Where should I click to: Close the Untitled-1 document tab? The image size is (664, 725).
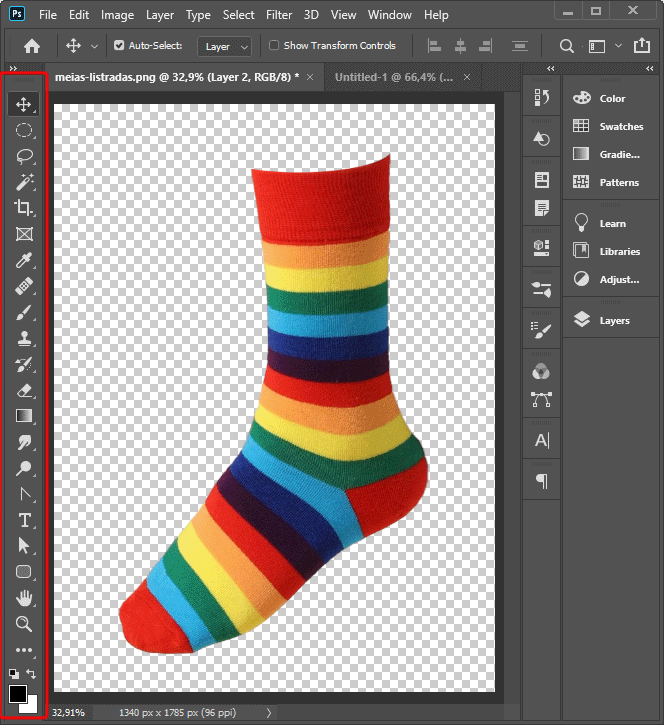click(x=467, y=77)
